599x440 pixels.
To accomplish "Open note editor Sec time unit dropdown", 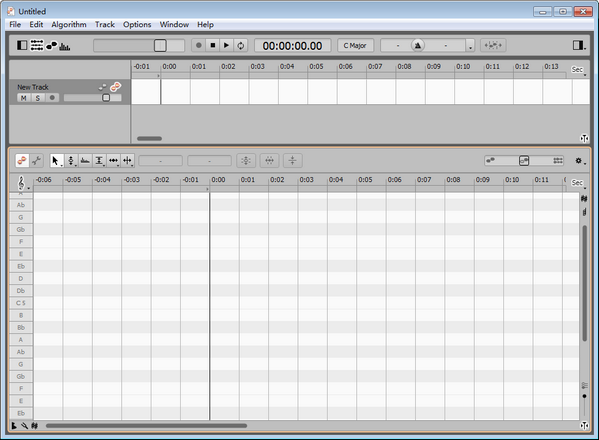I will 578,183.
